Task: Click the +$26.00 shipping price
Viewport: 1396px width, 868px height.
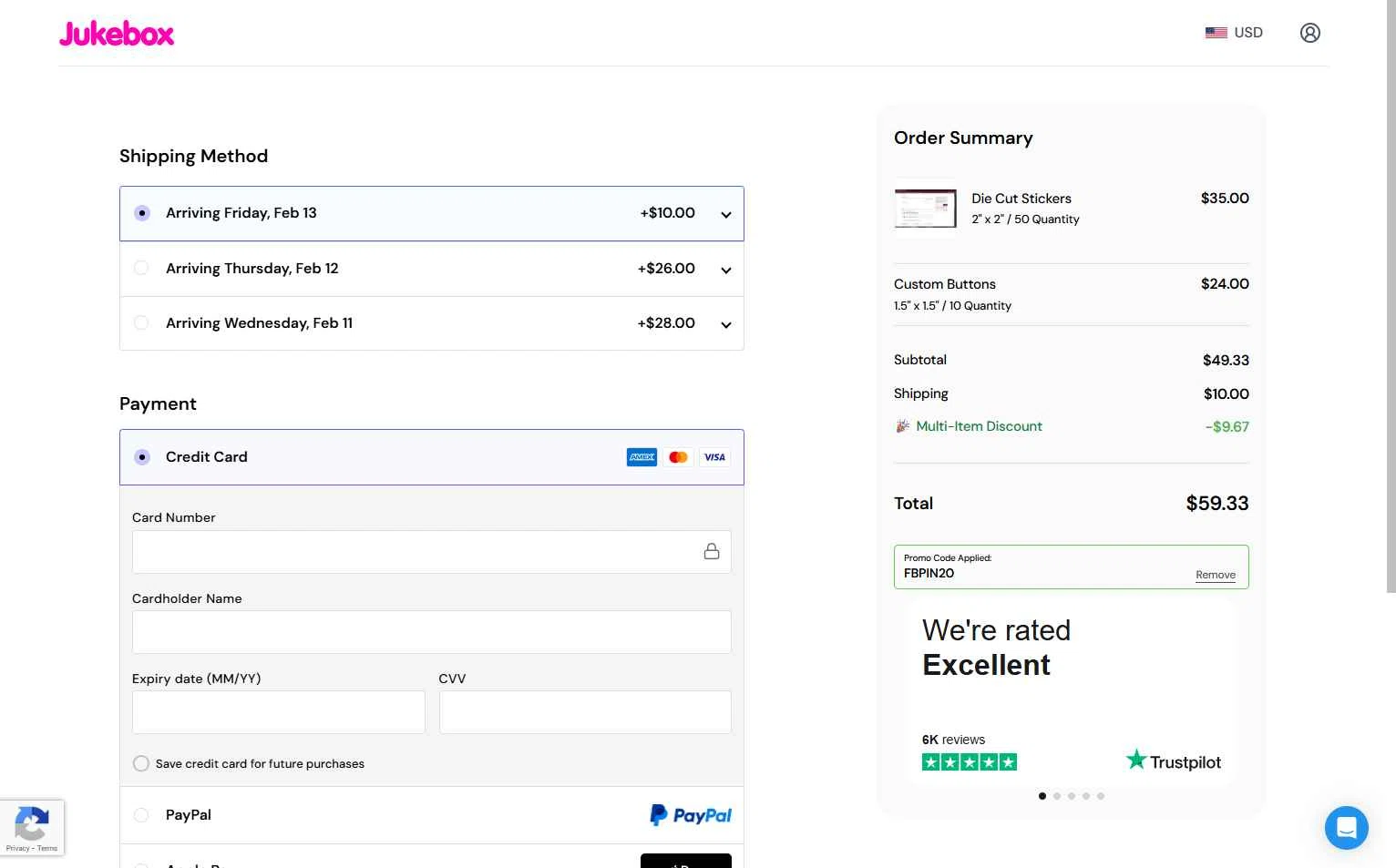Action: click(666, 269)
